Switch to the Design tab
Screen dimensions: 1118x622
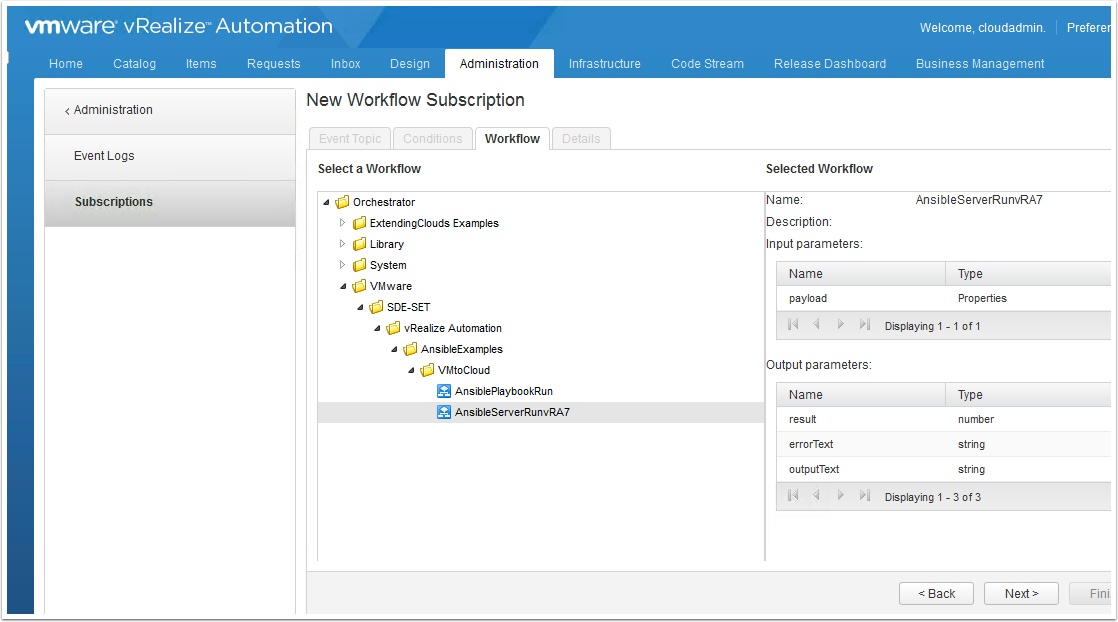tap(410, 63)
